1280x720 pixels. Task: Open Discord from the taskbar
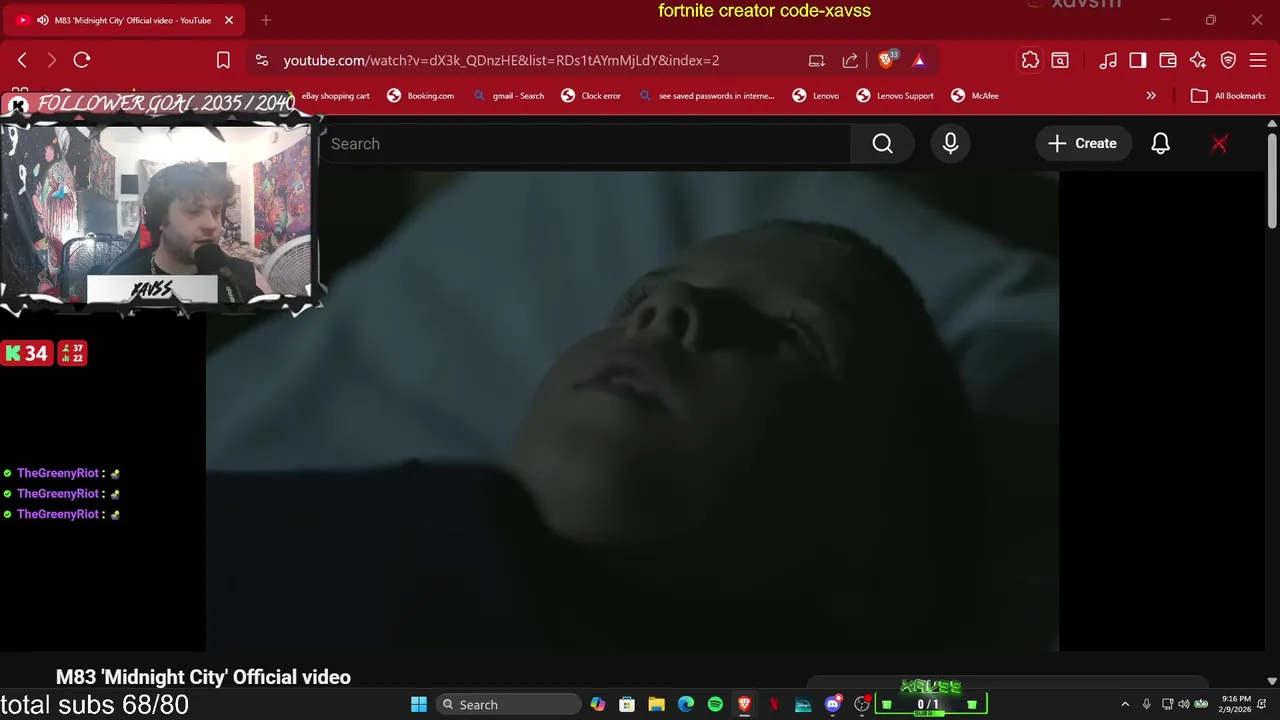click(x=832, y=704)
